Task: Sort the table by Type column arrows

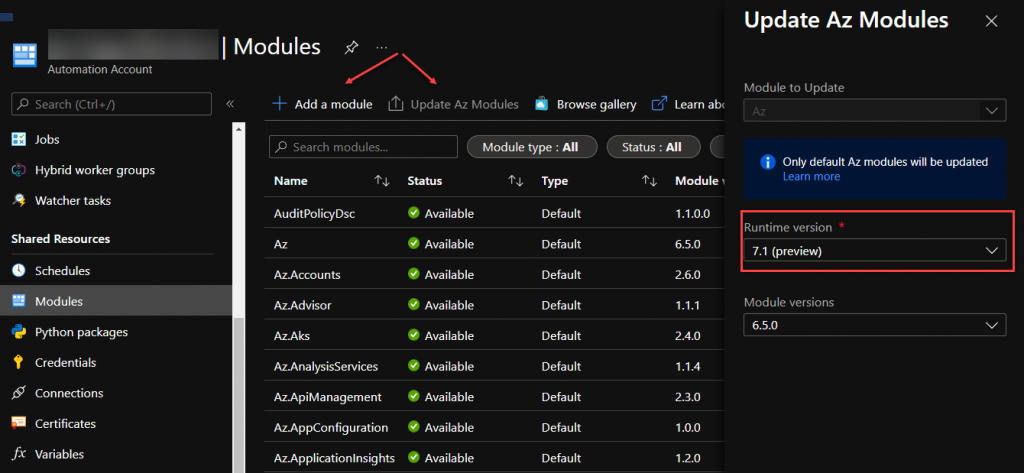Action: click(x=649, y=181)
